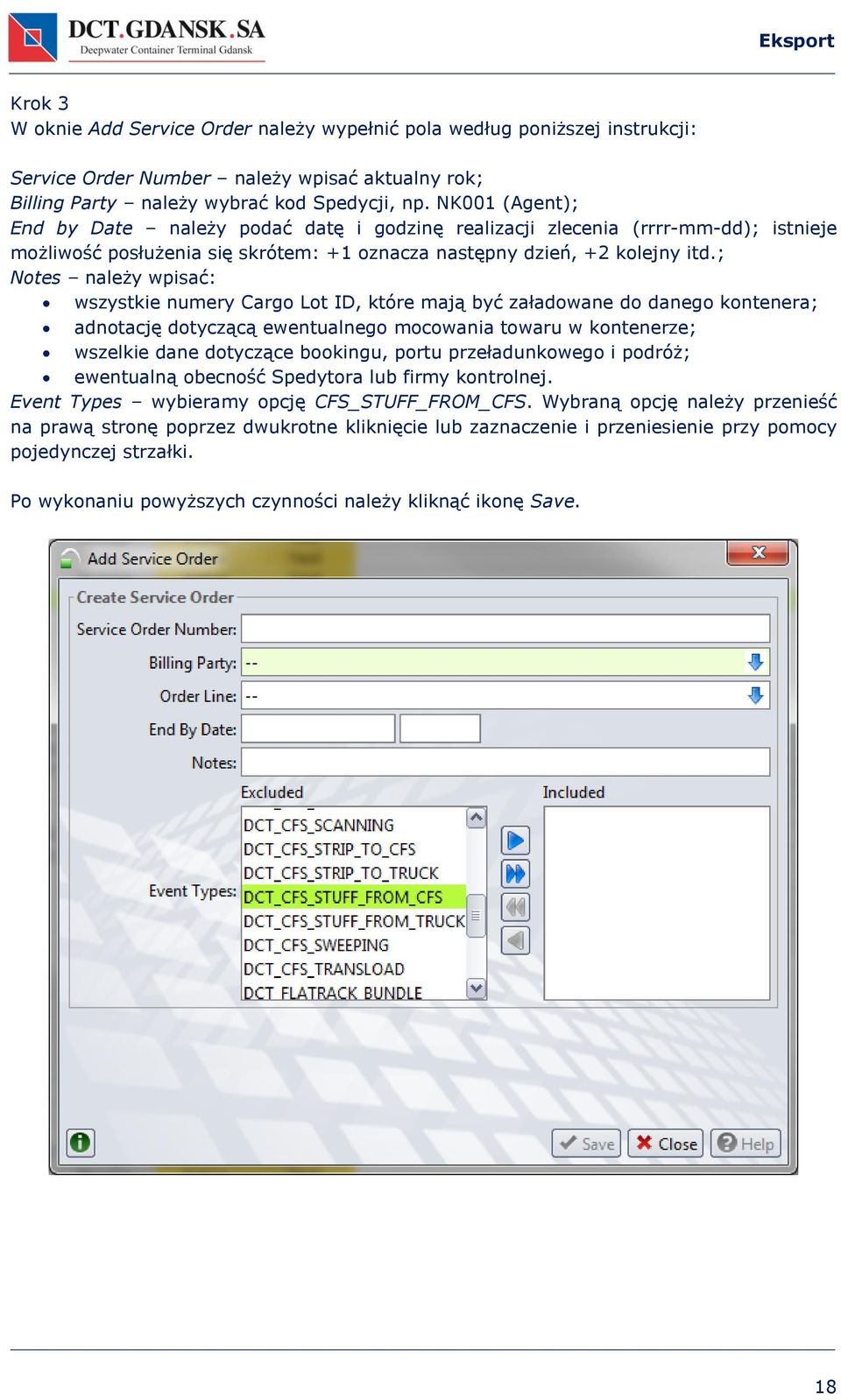Screen dimensions: 841x1400
Task: Click the Close button
Action: [x=666, y=1143]
